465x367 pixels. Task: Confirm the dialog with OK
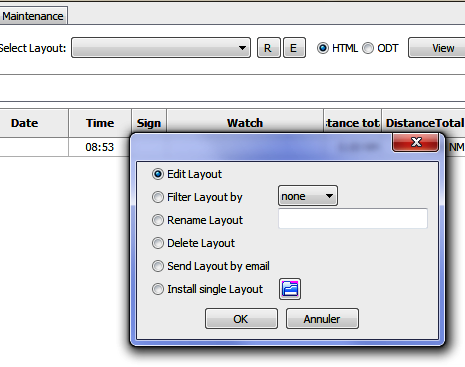pos(241,319)
